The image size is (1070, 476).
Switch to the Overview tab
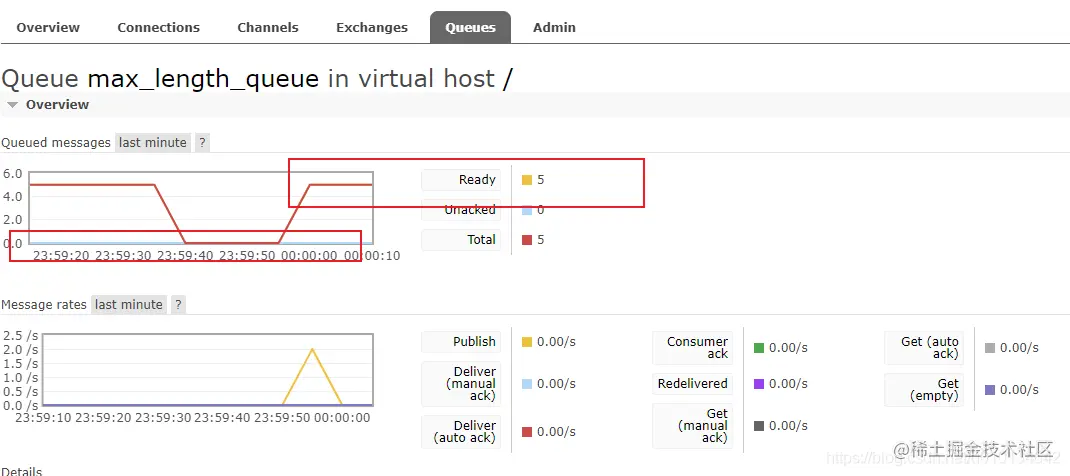point(48,27)
